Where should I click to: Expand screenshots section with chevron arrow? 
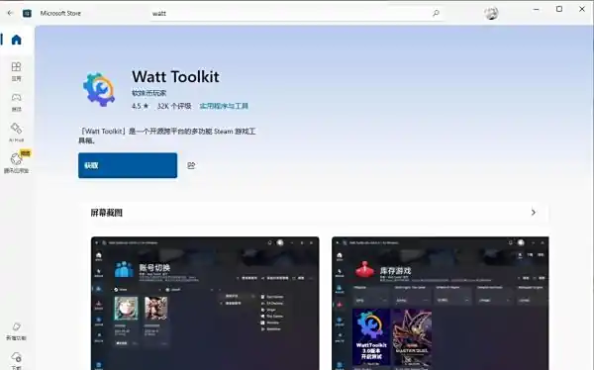533,212
